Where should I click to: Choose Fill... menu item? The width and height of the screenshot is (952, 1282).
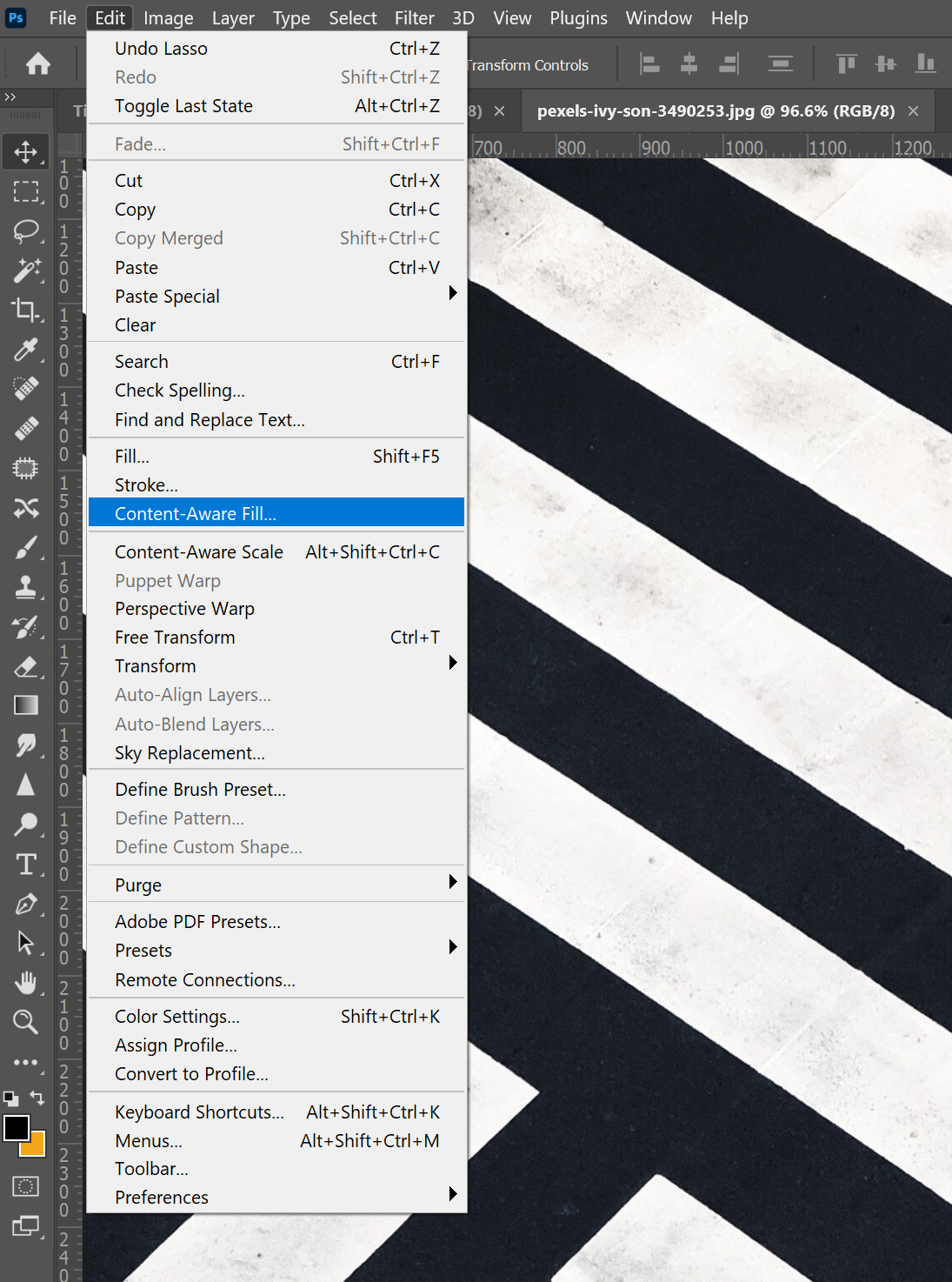[276, 457]
